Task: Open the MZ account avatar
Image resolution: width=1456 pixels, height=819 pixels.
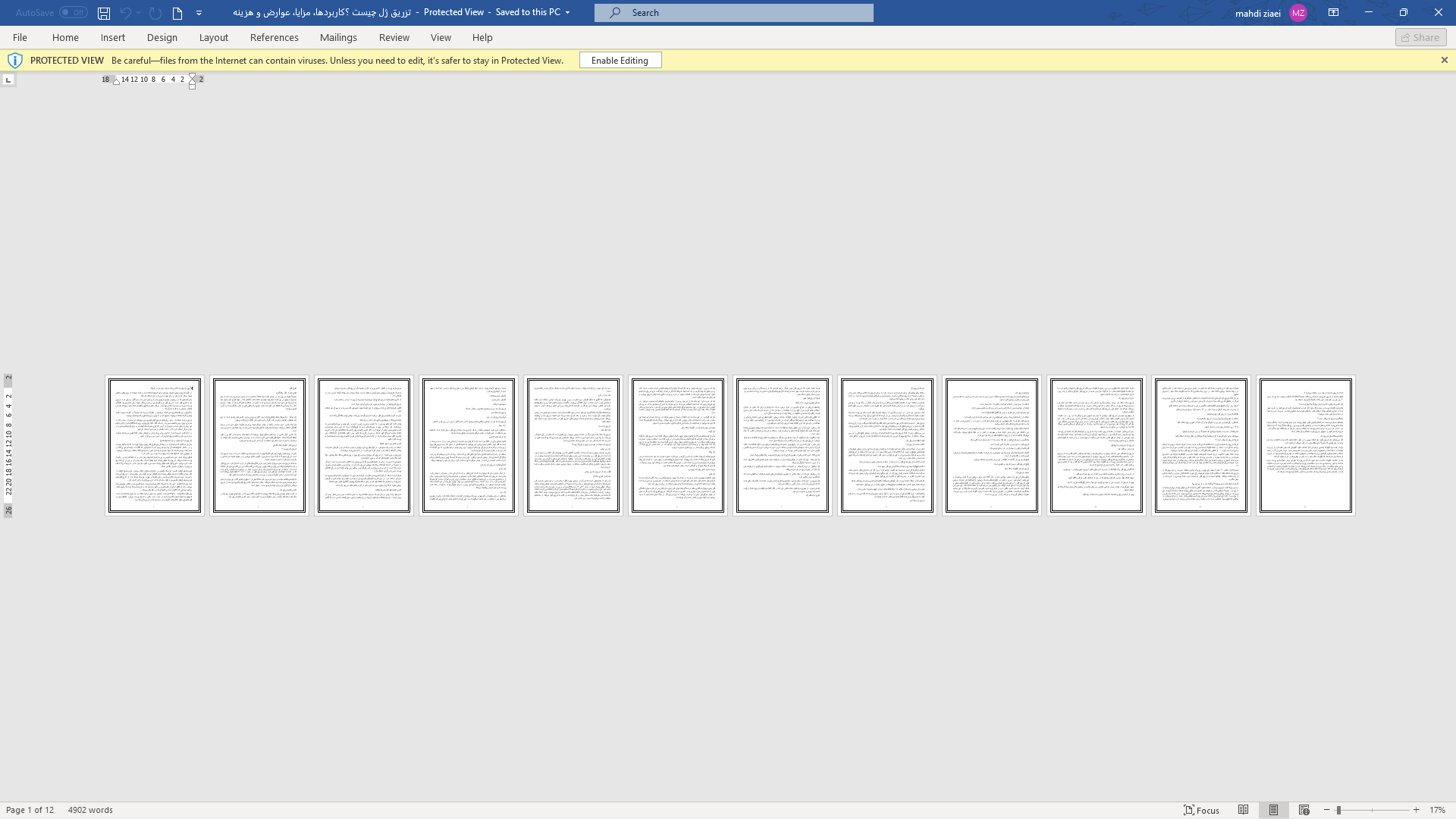Action: pos(1298,13)
